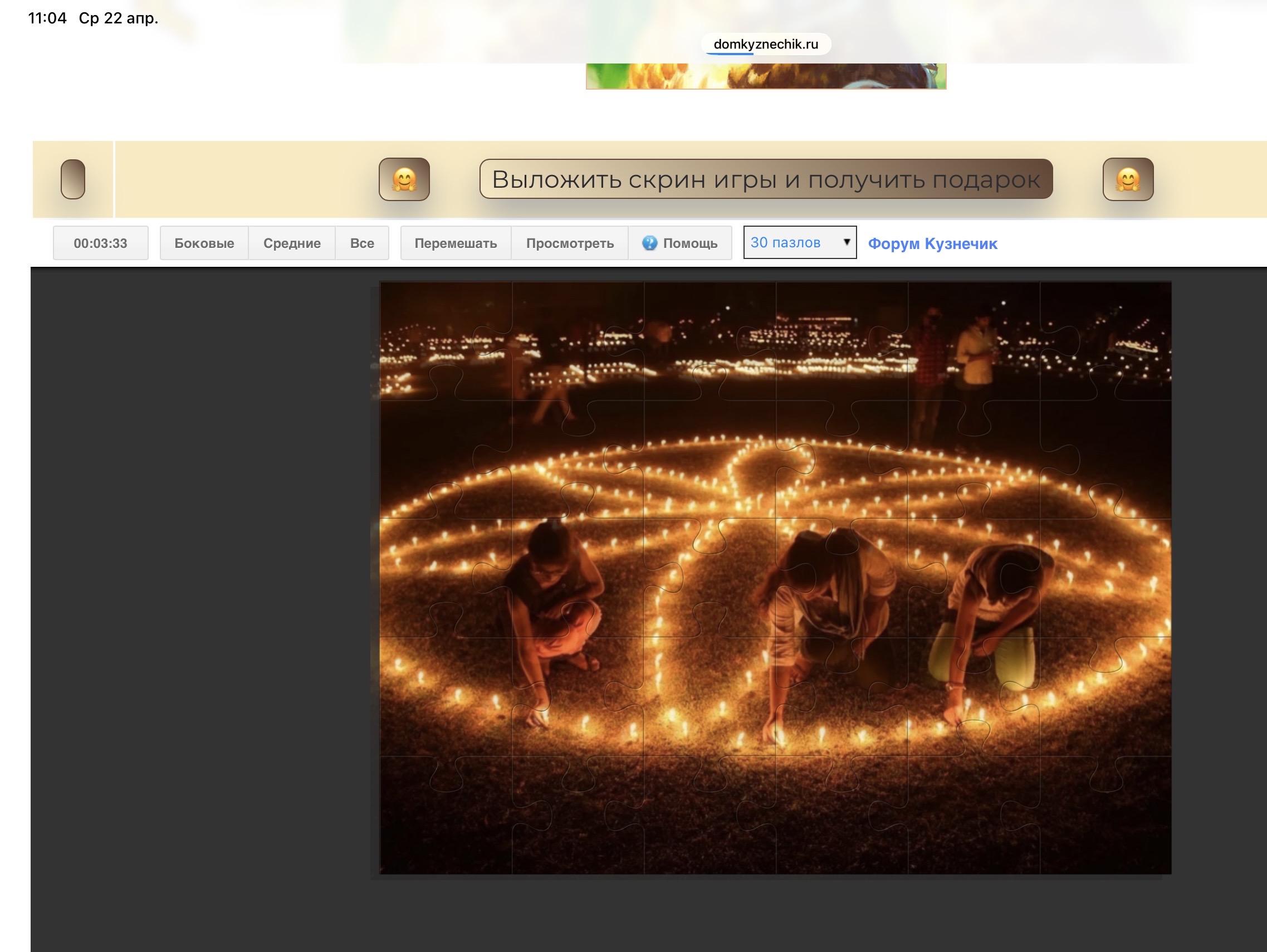Click the right hugging-face emoji button

point(1127,179)
